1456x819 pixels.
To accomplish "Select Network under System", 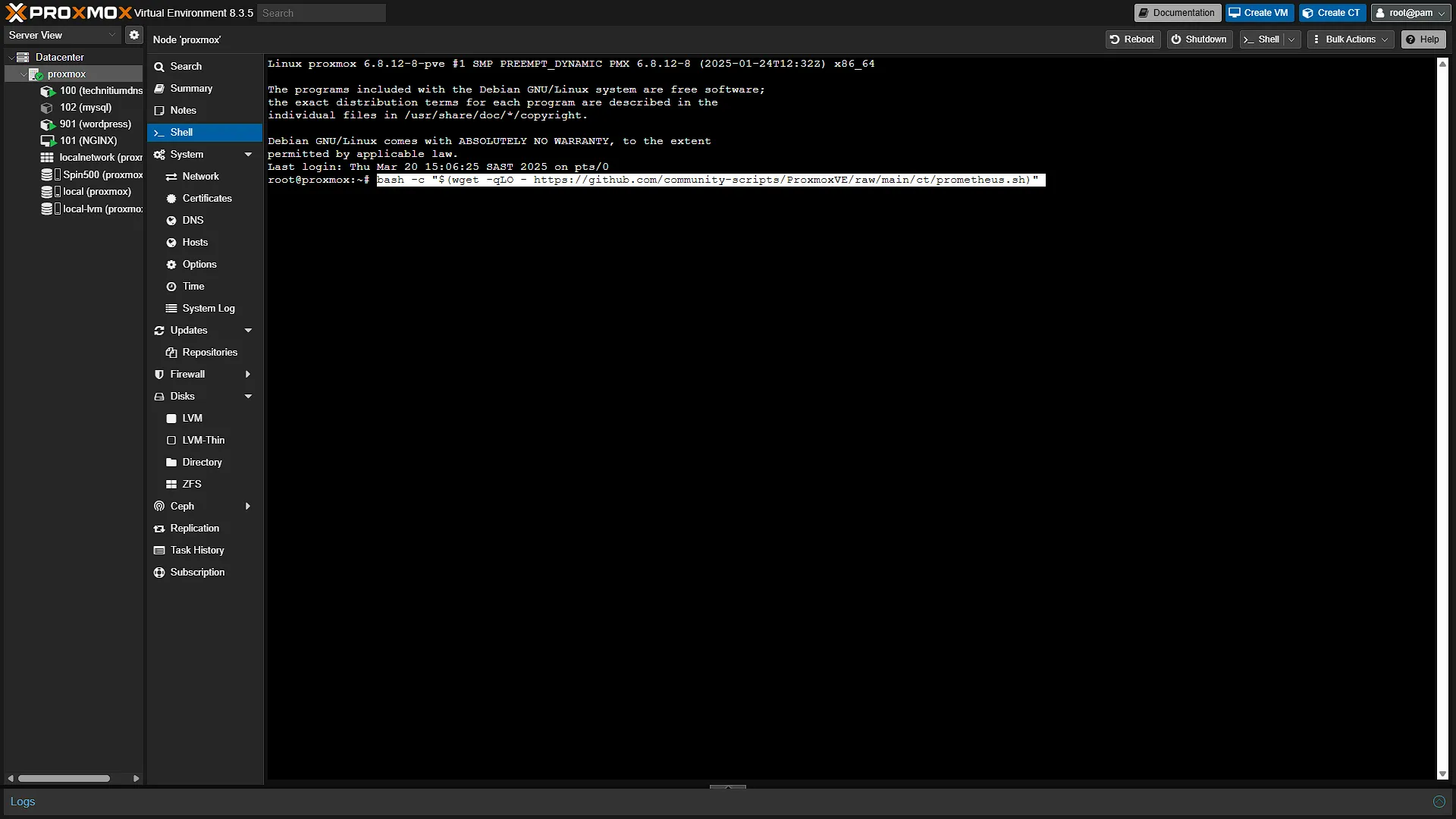I will tap(205, 177).
